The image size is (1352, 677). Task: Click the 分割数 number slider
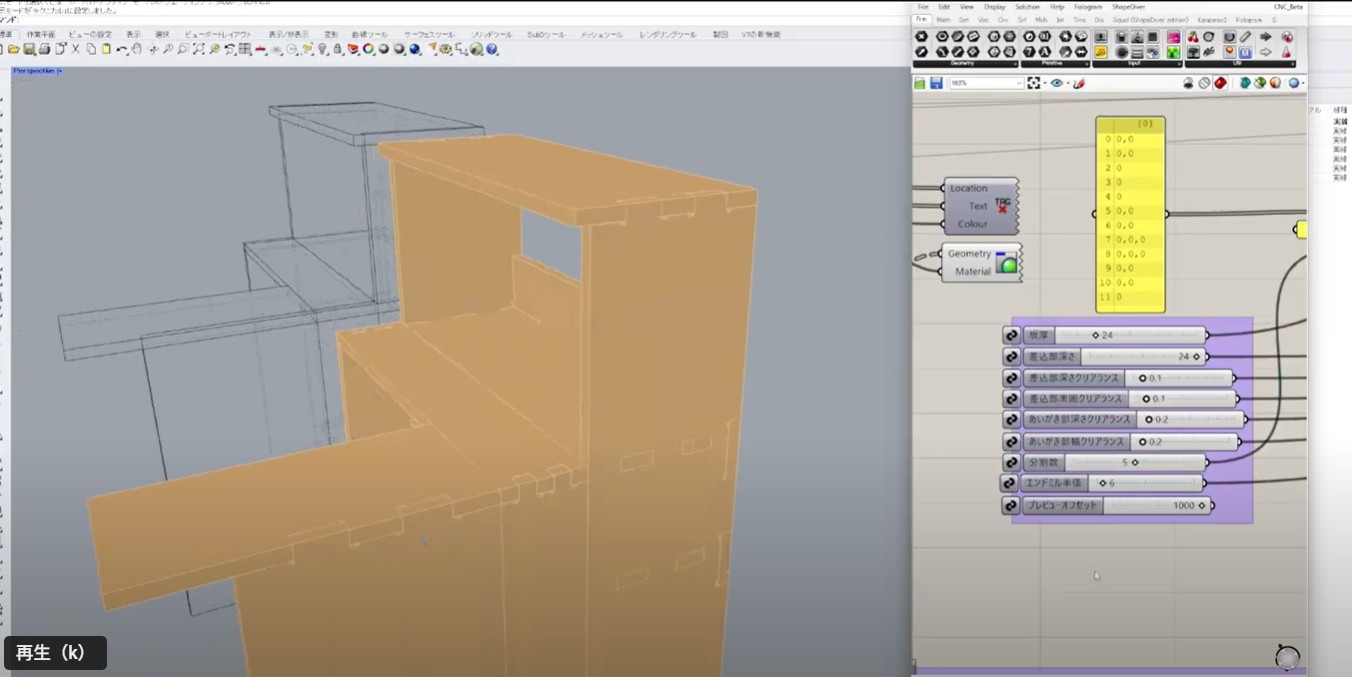tap(1115, 462)
